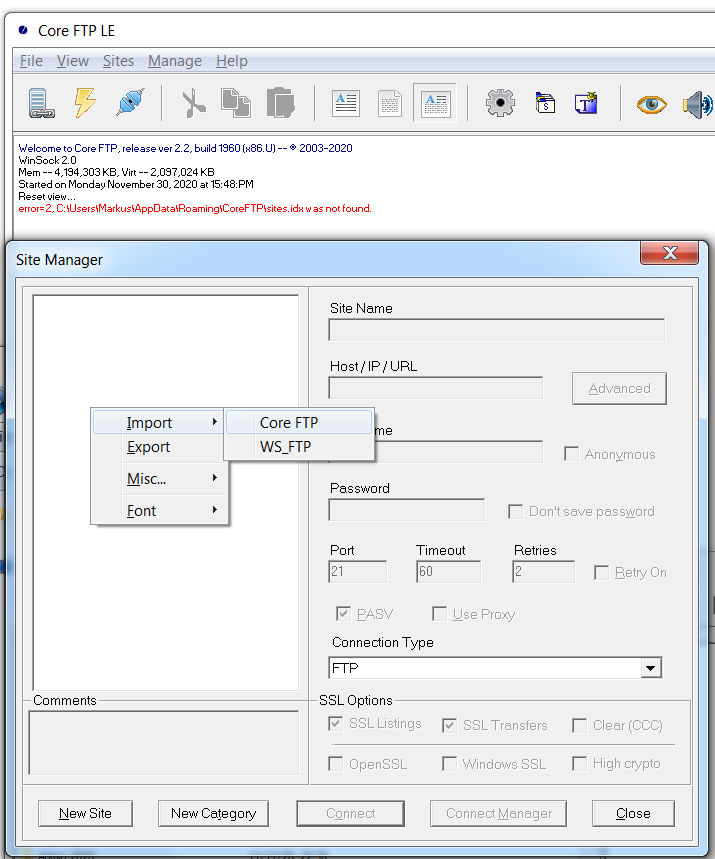Choose Export in context menu
This screenshot has width=715, height=859.
[x=159, y=447]
